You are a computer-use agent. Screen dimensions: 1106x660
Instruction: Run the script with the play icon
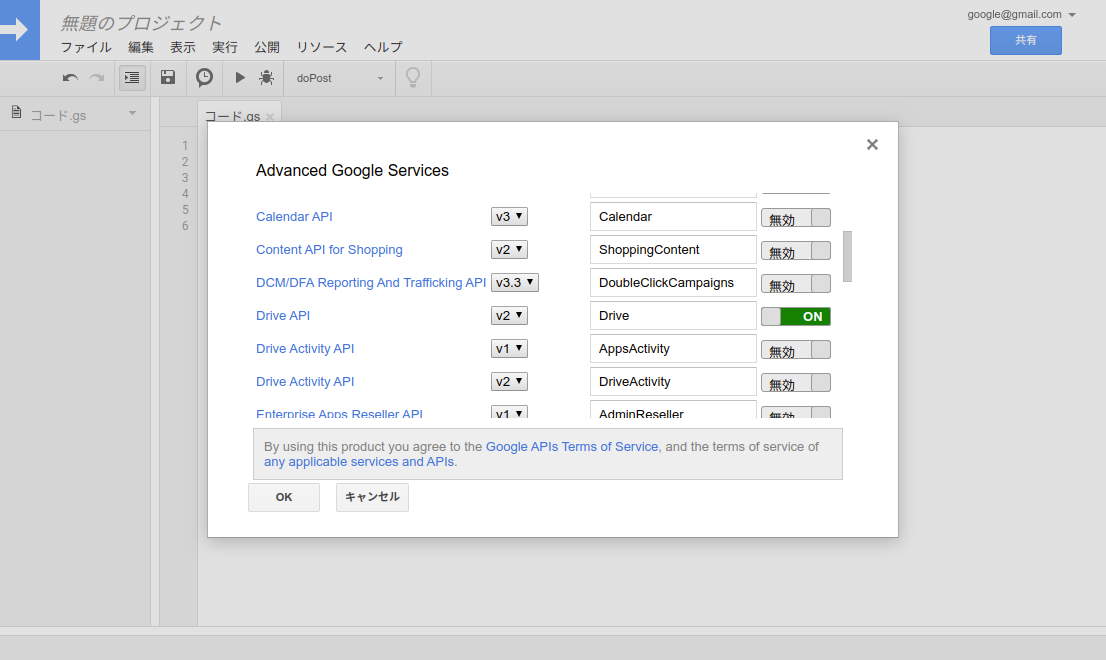pos(239,77)
